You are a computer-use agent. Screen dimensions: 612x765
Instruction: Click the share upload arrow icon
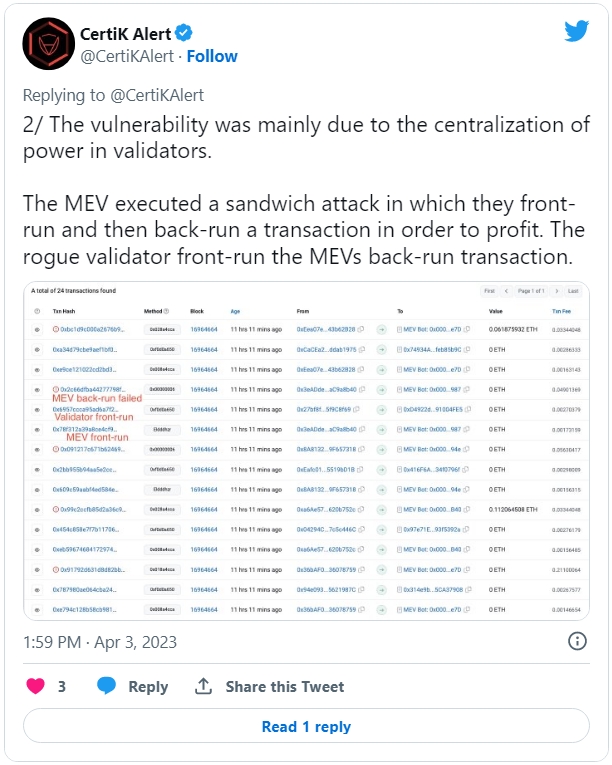203,686
